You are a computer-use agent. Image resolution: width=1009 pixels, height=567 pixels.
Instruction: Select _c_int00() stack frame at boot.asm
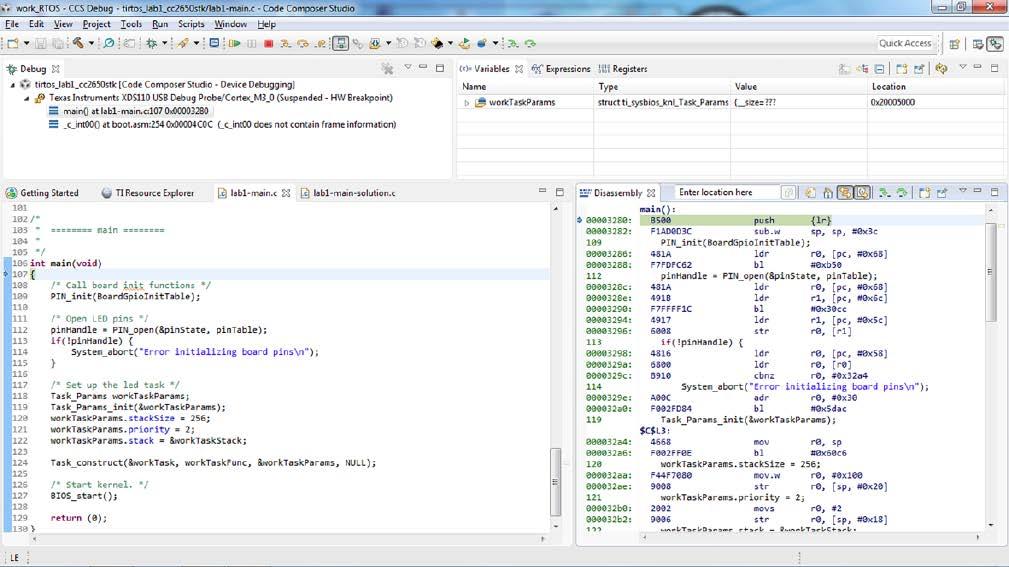tap(223, 124)
